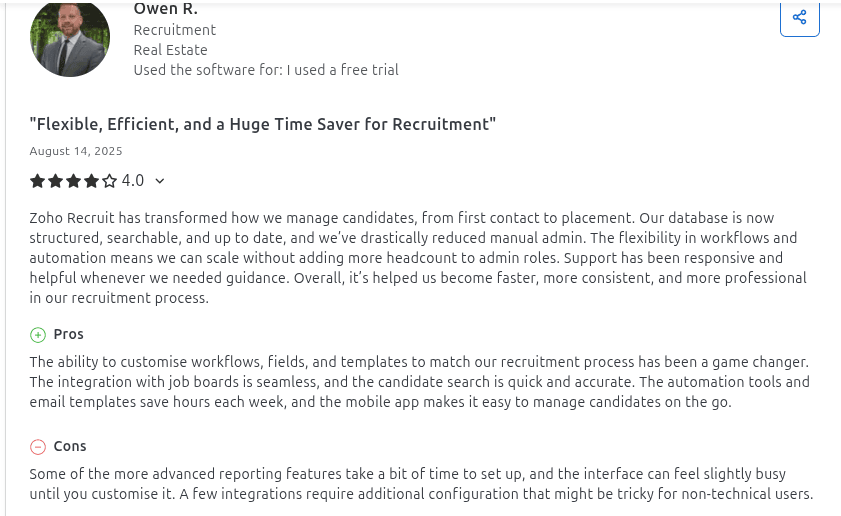Click the share review icon button

[799, 18]
